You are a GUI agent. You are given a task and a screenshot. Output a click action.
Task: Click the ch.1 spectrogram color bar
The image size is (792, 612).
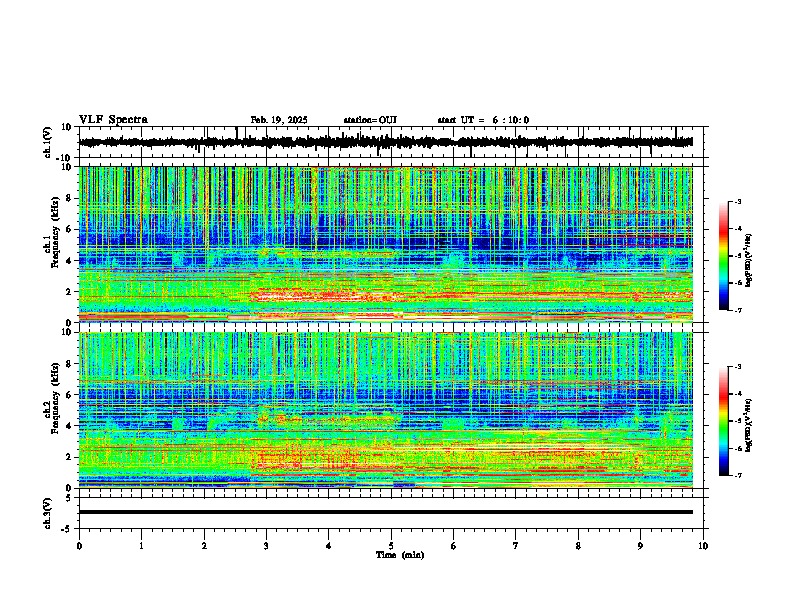coord(723,256)
